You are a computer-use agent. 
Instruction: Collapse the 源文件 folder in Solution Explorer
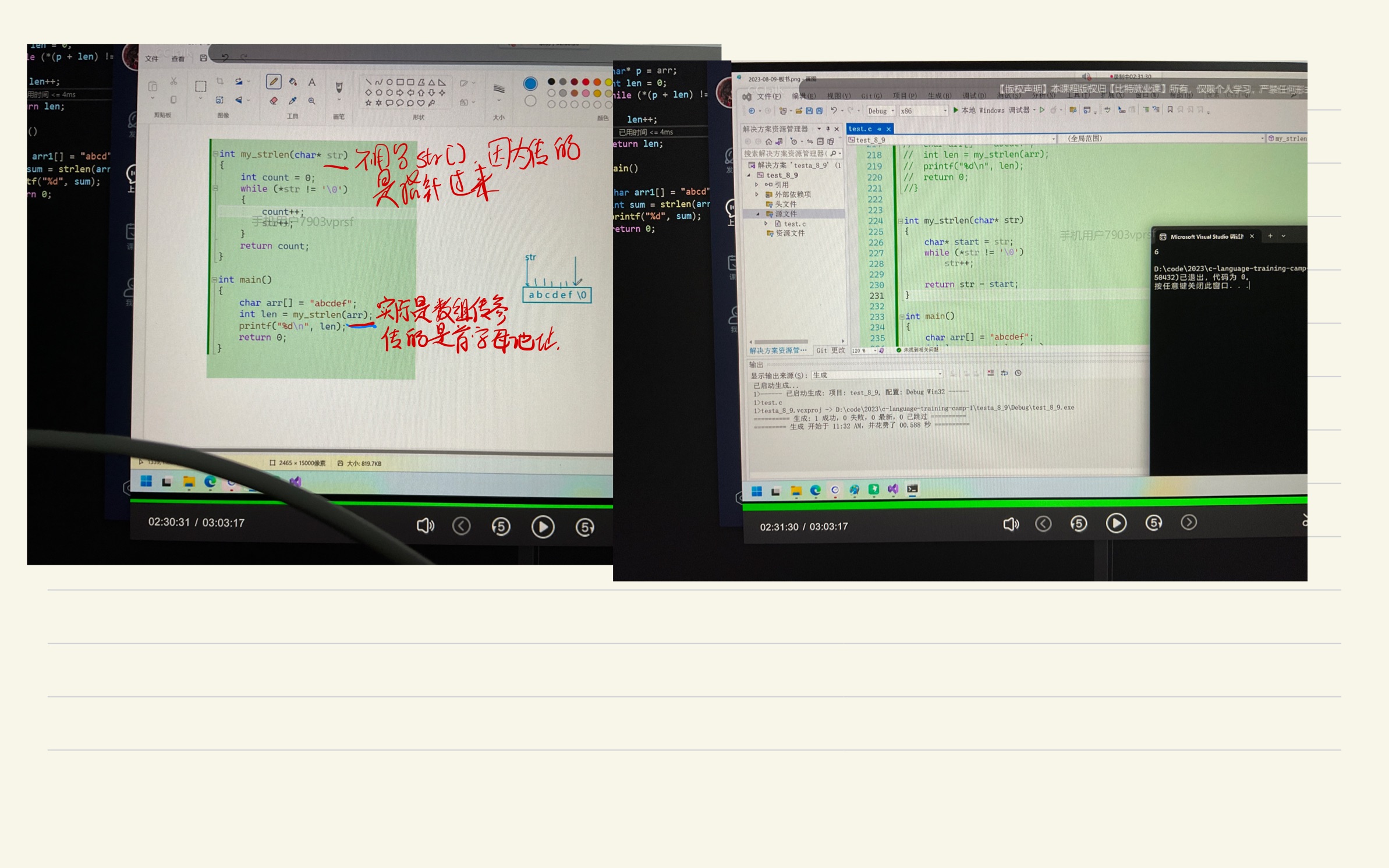(x=758, y=214)
